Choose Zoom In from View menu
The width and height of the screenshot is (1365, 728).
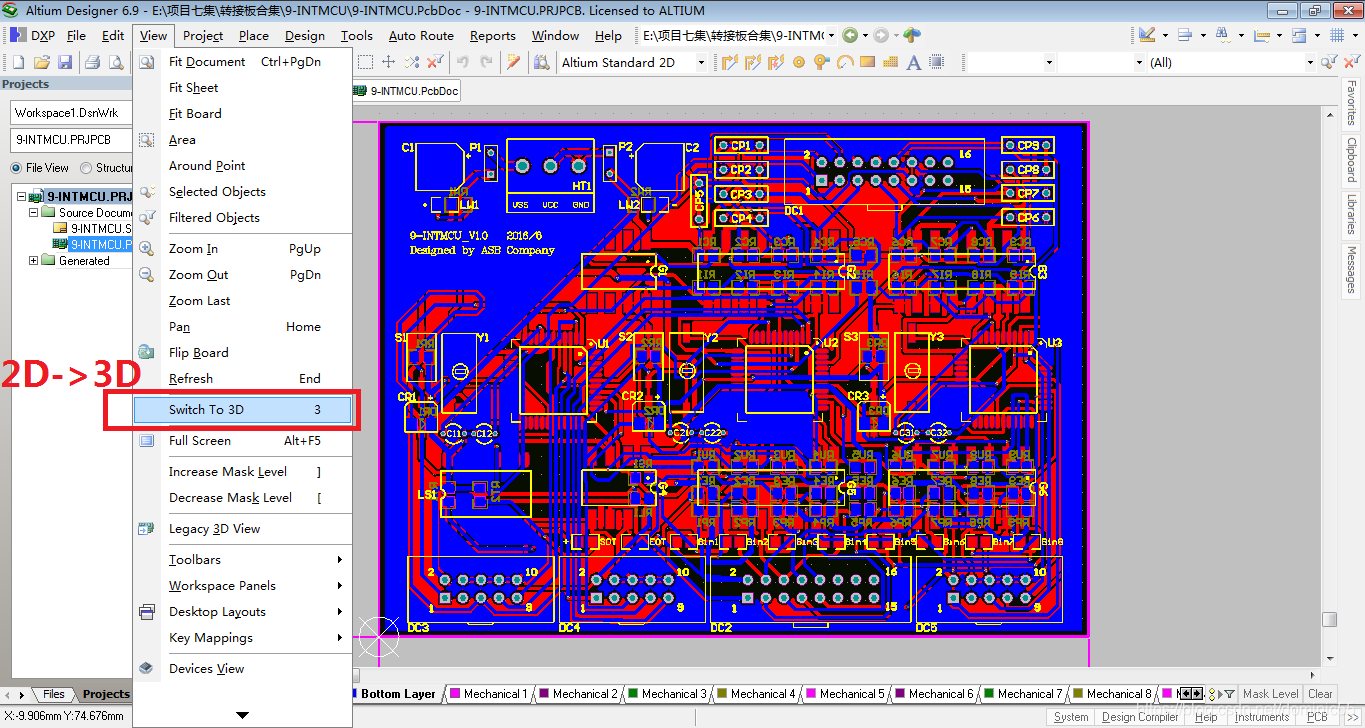(x=243, y=249)
